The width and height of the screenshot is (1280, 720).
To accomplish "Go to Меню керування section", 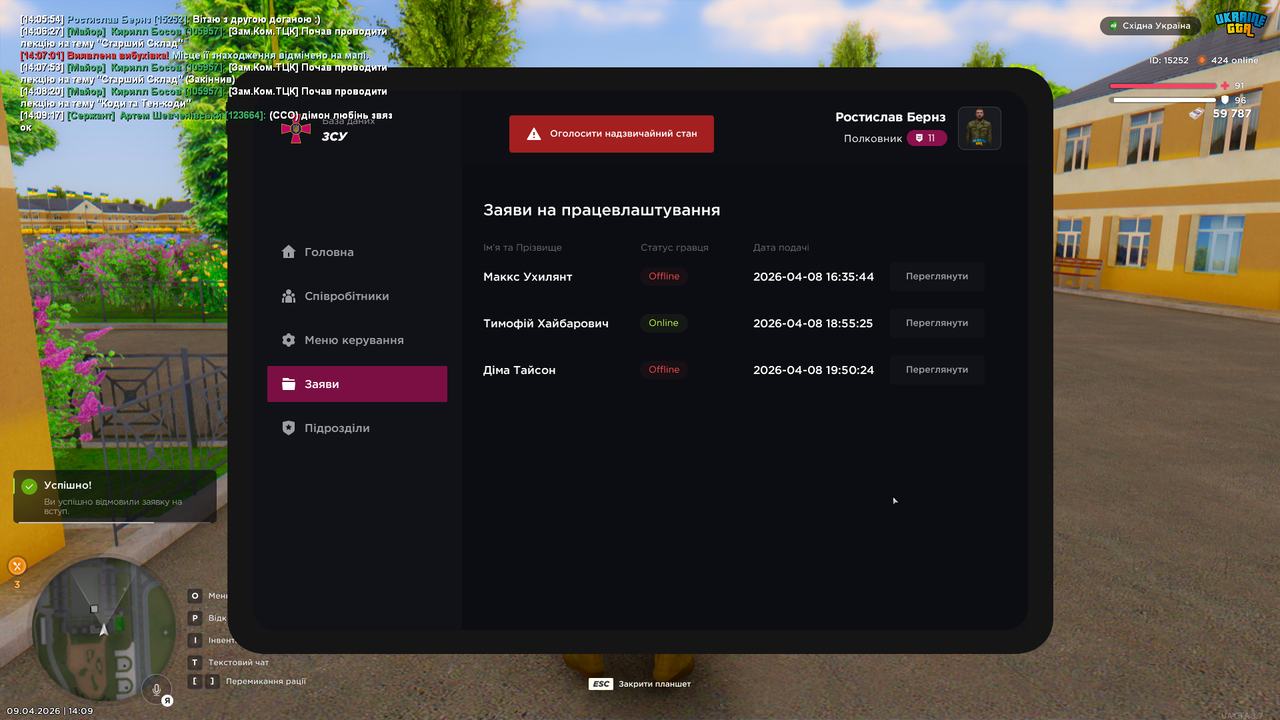I will click(x=357, y=340).
